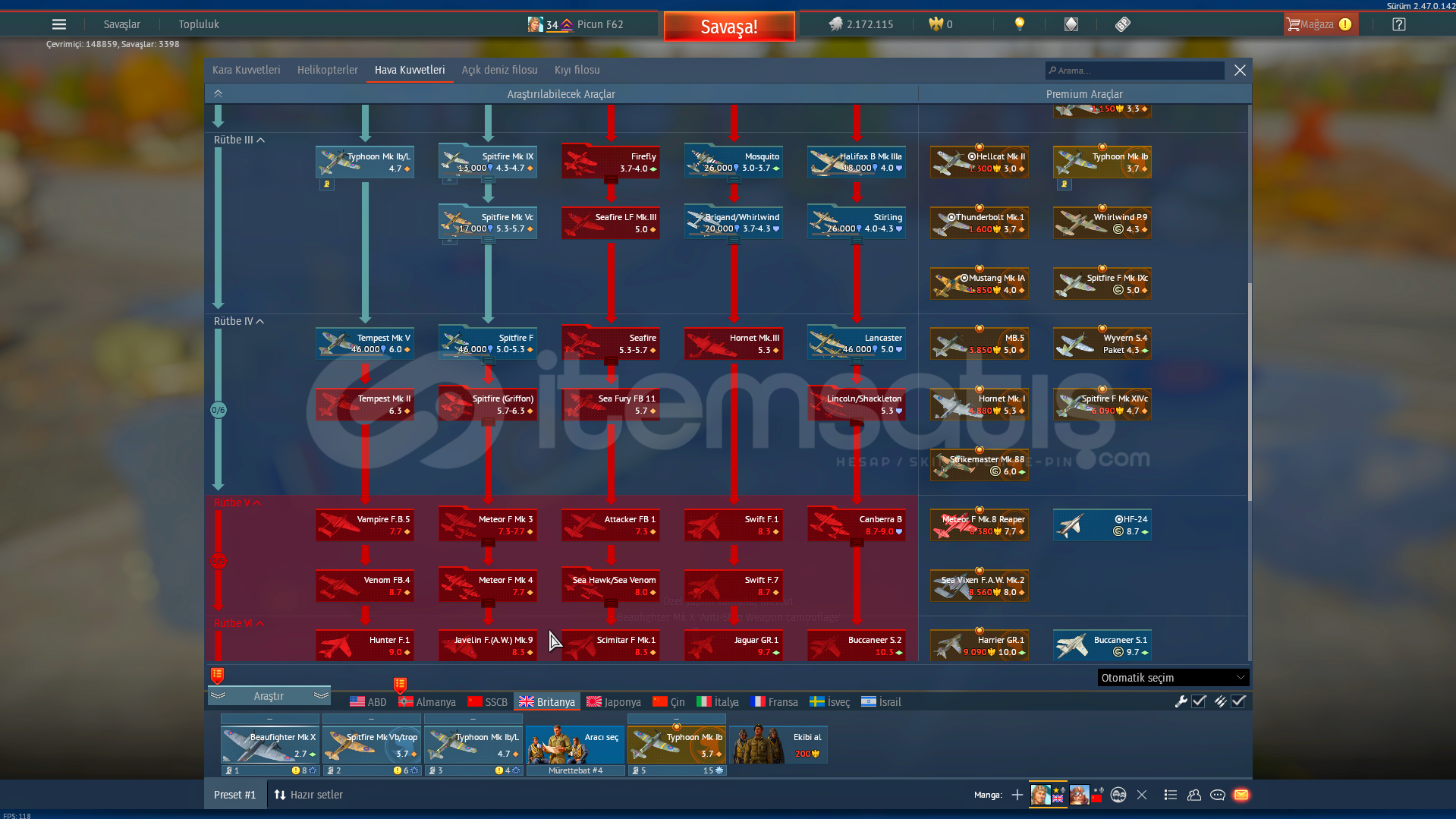
Task: Select the premium Hellcat Mk II card
Action: click(x=980, y=162)
